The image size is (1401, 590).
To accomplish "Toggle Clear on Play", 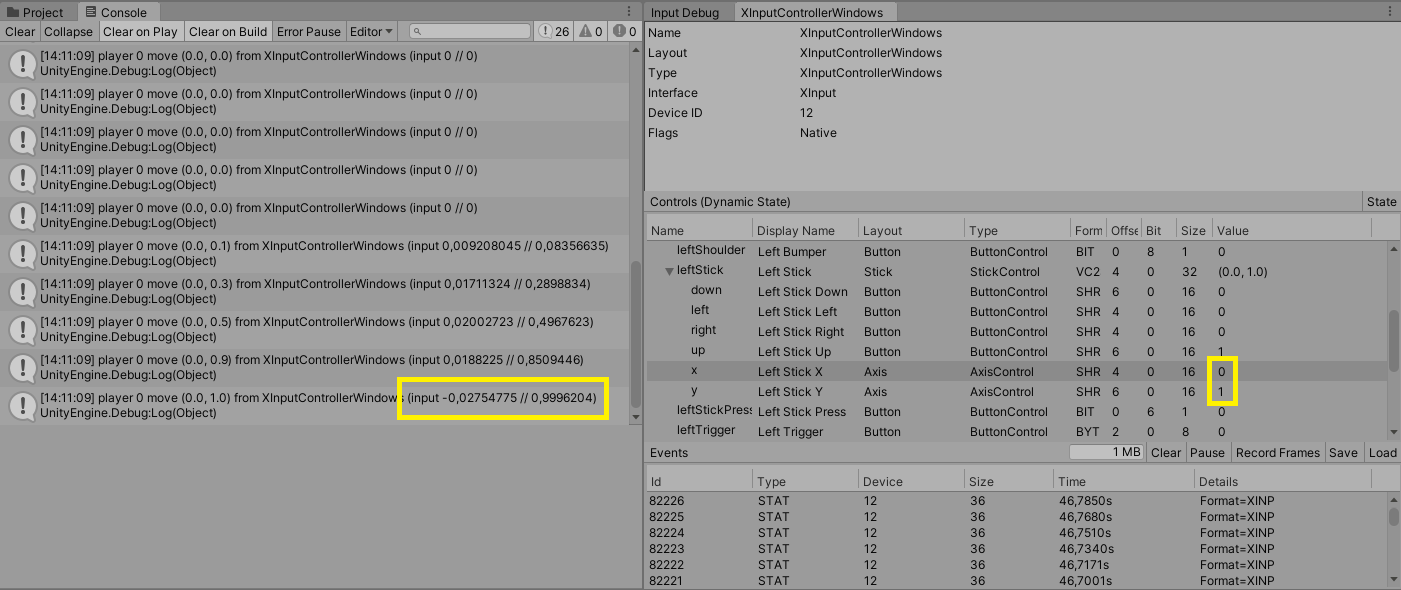I will pyautogui.click(x=140, y=31).
